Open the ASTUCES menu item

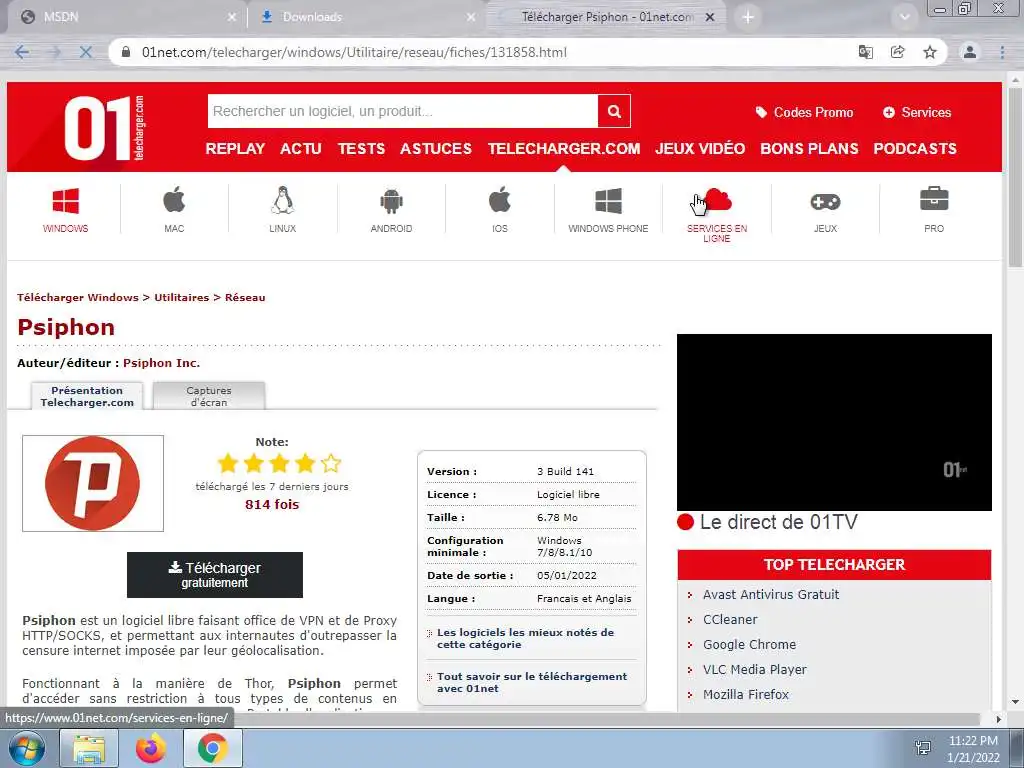point(436,149)
